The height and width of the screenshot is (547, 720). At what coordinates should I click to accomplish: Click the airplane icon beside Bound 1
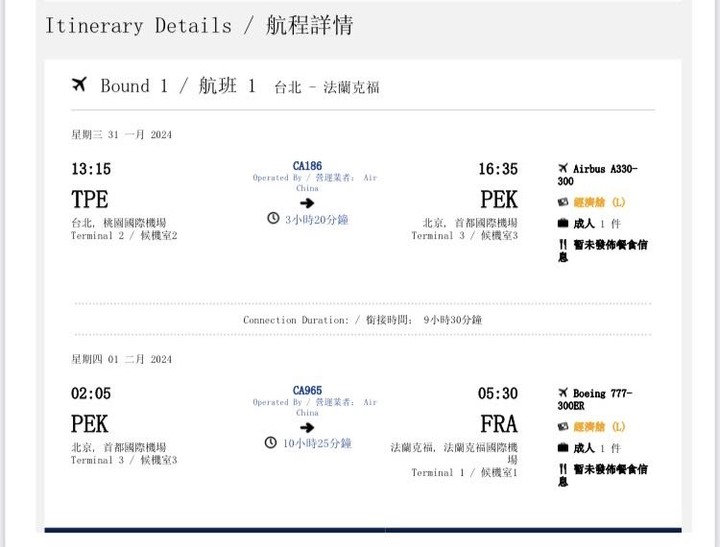coord(79,85)
